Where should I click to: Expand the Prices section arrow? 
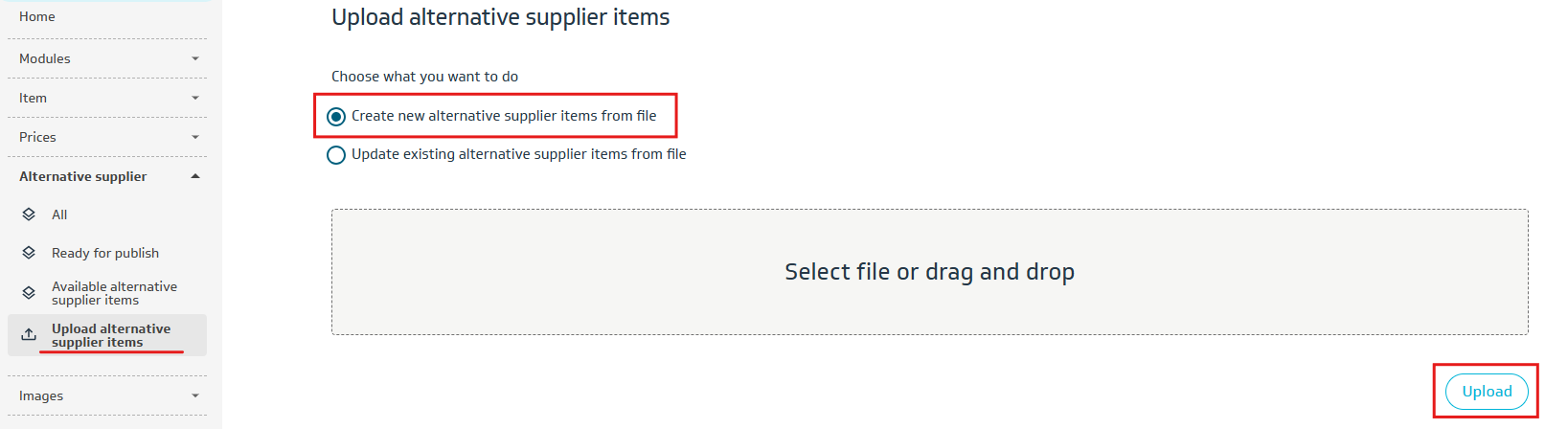click(x=195, y=137)
